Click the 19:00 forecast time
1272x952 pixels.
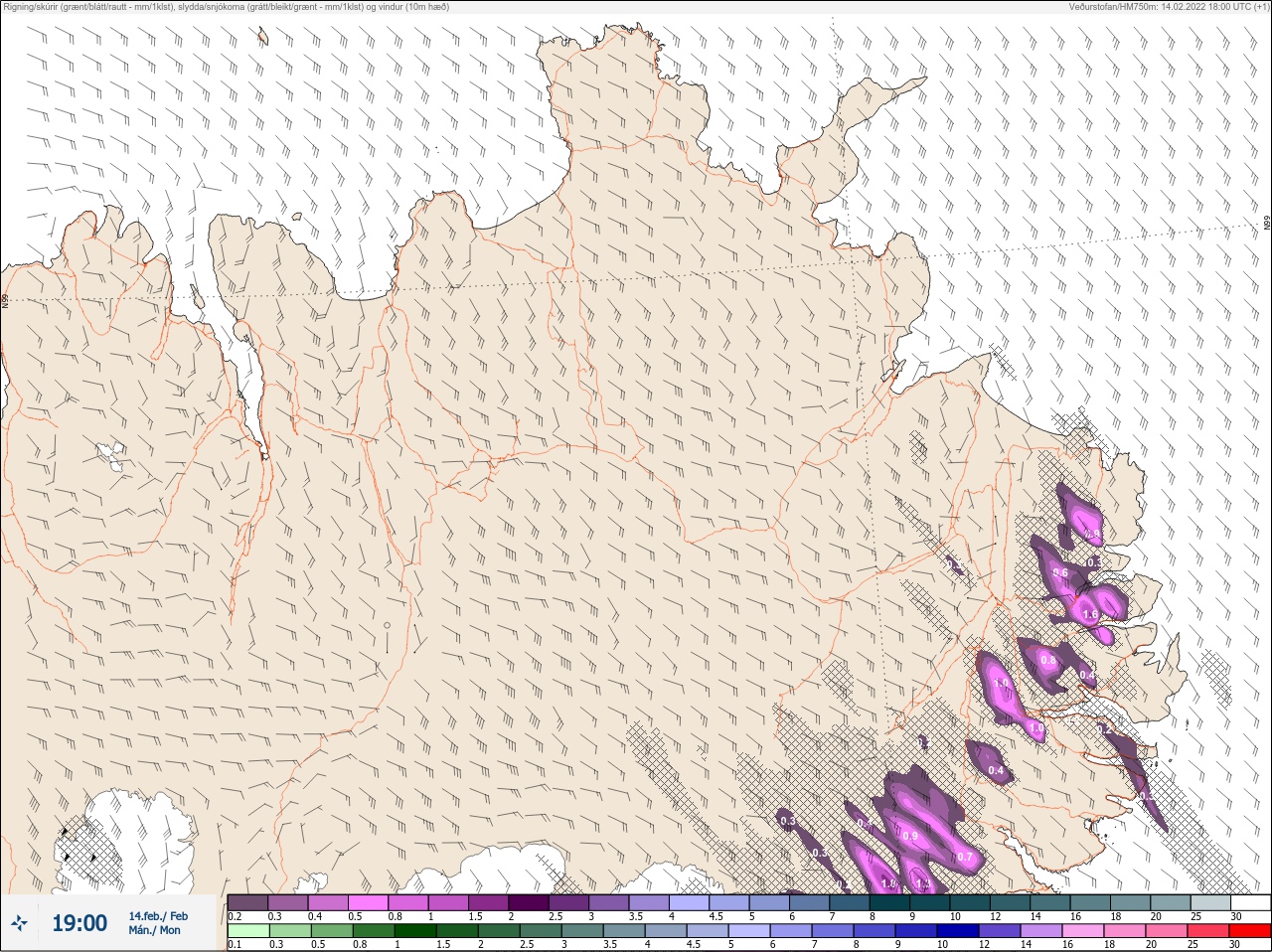pos(79,923)
